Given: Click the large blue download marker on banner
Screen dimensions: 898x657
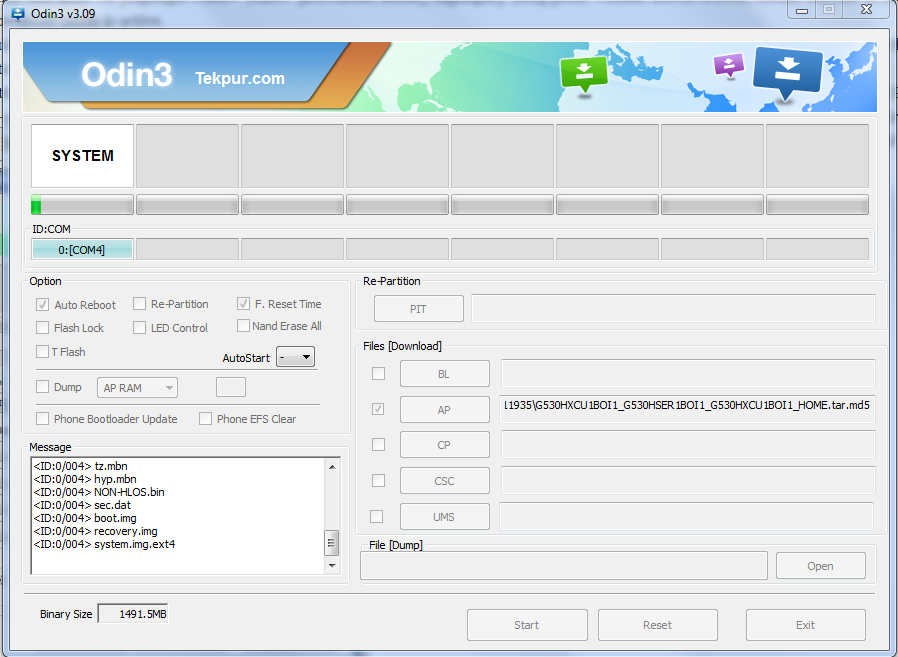Looking at the screenshot, I should pos(787,74).
